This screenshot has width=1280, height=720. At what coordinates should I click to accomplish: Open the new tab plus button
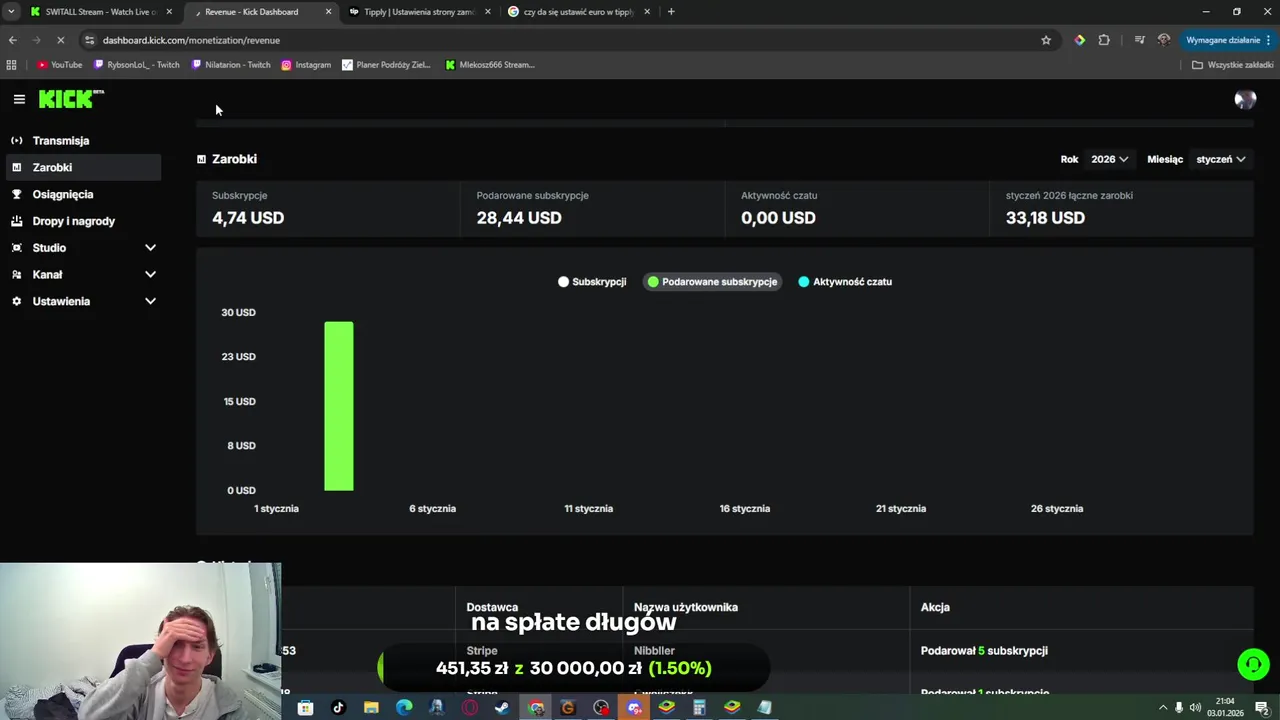pyautogui.click(x=671, y=12)
